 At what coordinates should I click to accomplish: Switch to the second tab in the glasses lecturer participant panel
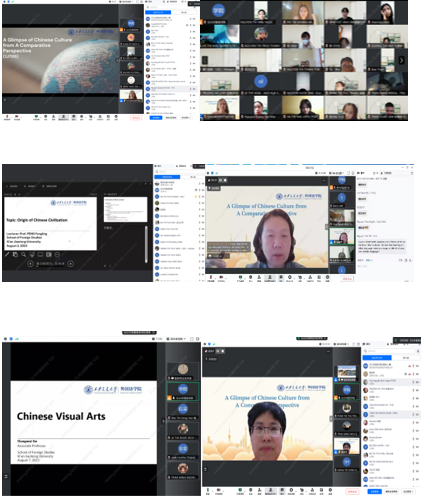(x=406, y=358)
